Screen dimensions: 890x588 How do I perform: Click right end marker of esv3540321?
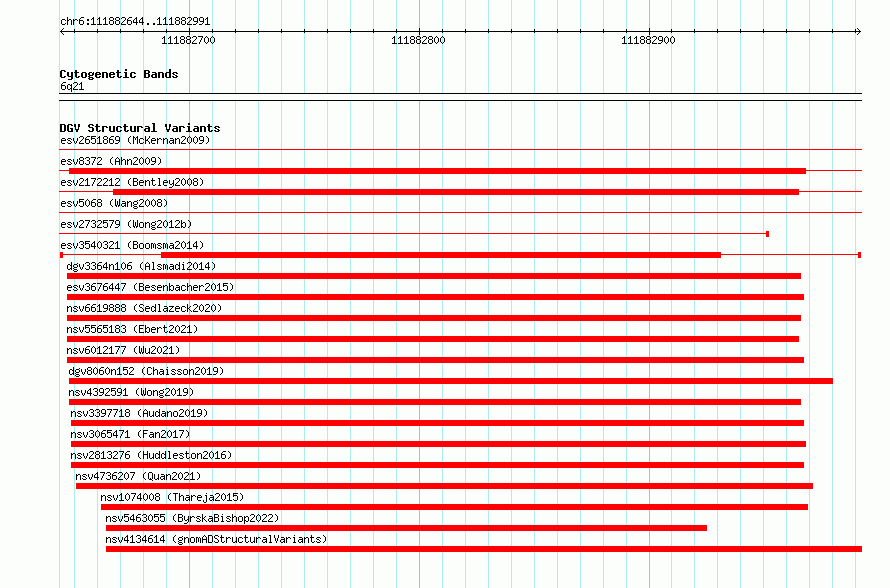click(x=859, y=255)
